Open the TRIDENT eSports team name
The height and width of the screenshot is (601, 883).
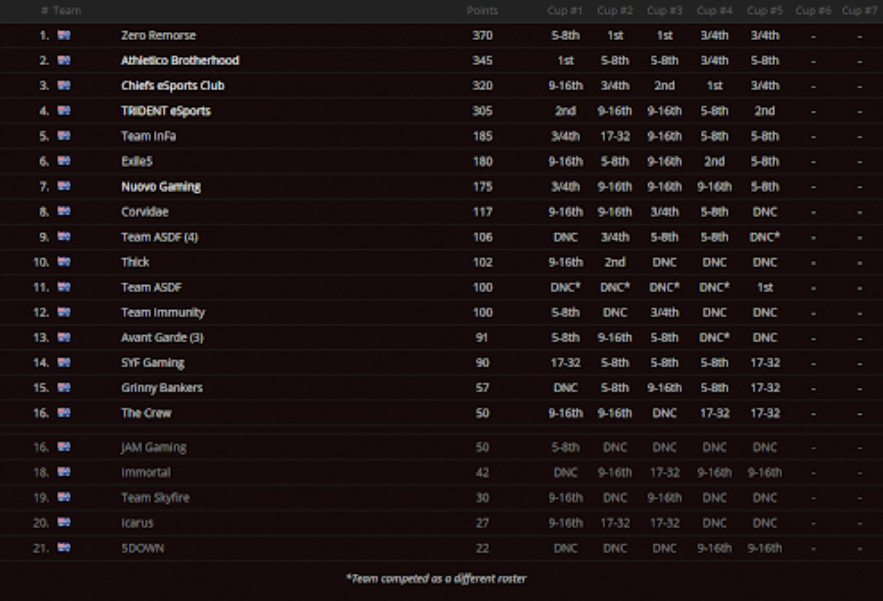166,111
